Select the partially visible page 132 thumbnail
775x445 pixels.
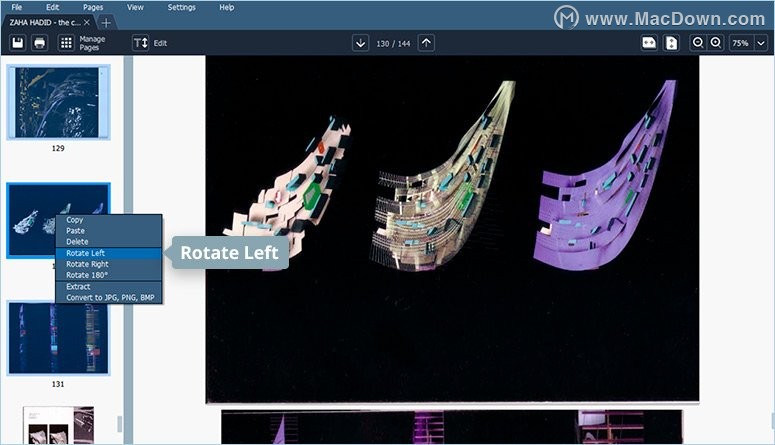point(58,425)
